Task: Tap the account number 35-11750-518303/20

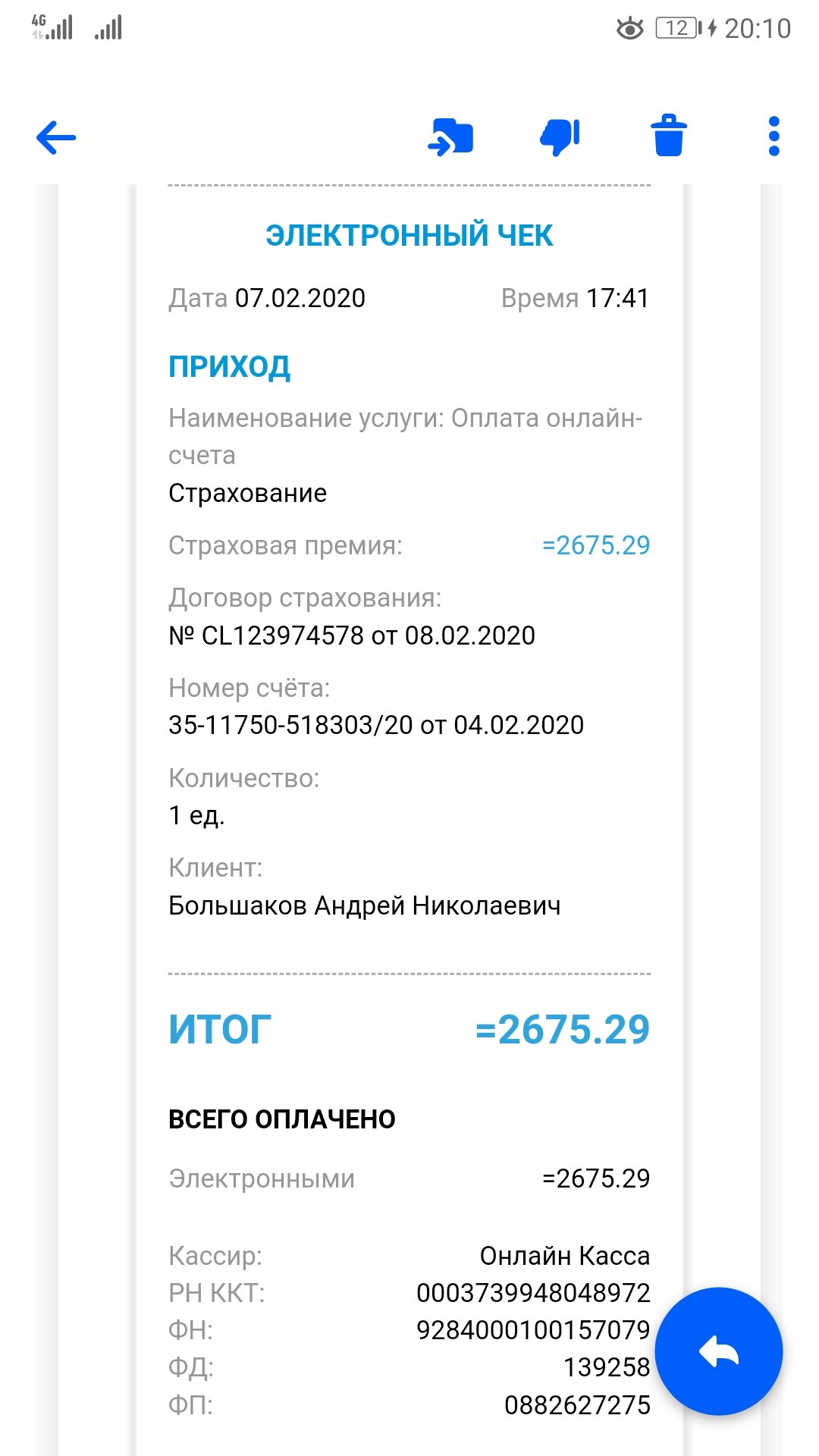Action: 290,725
